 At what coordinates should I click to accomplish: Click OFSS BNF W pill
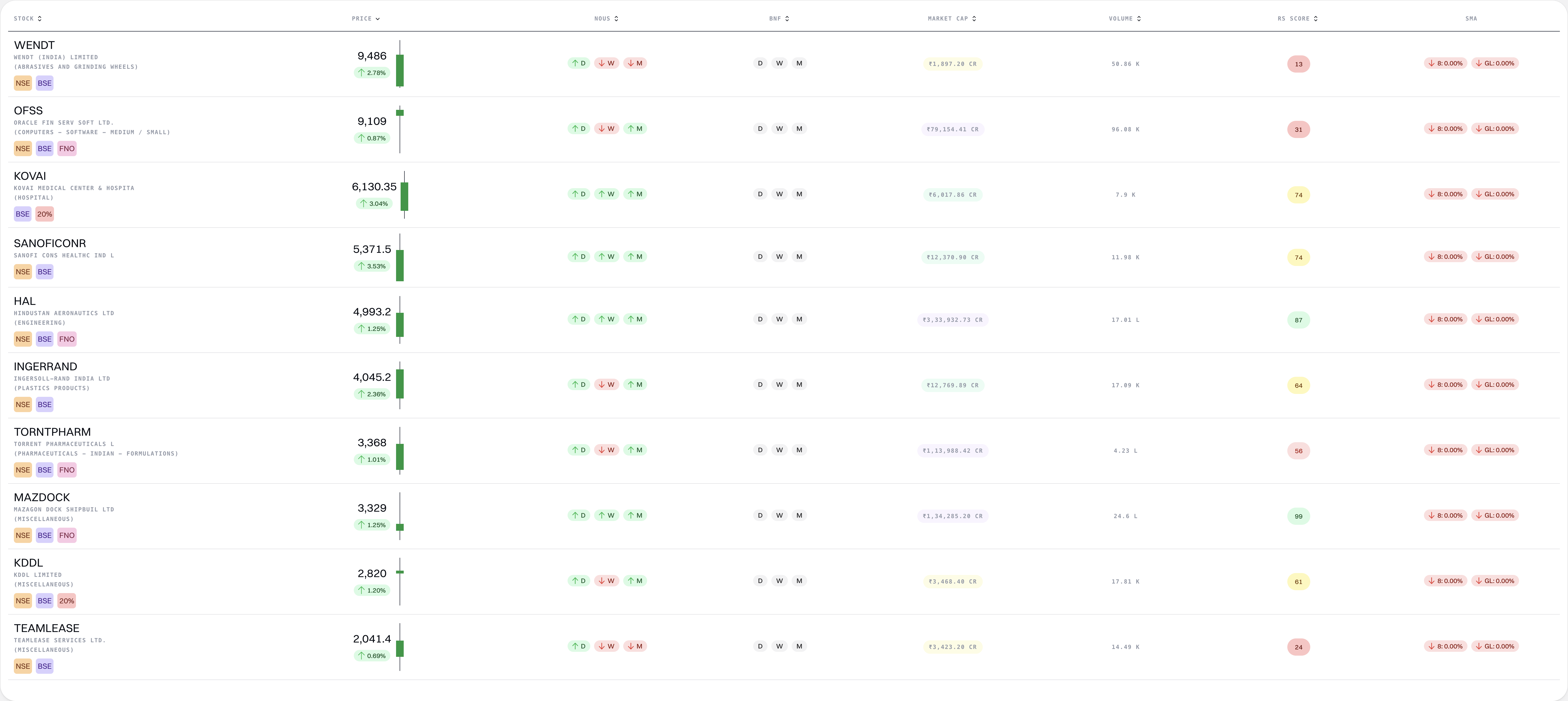click(779, 128)
